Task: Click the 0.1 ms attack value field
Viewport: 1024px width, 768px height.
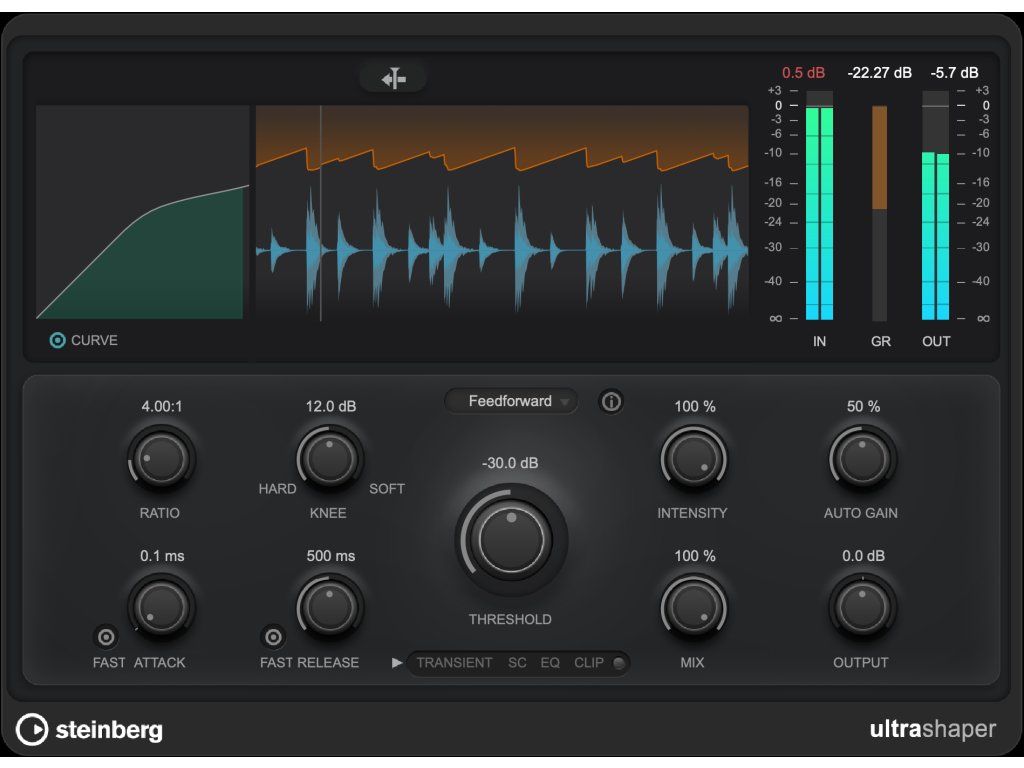Action: coord(162,556)
